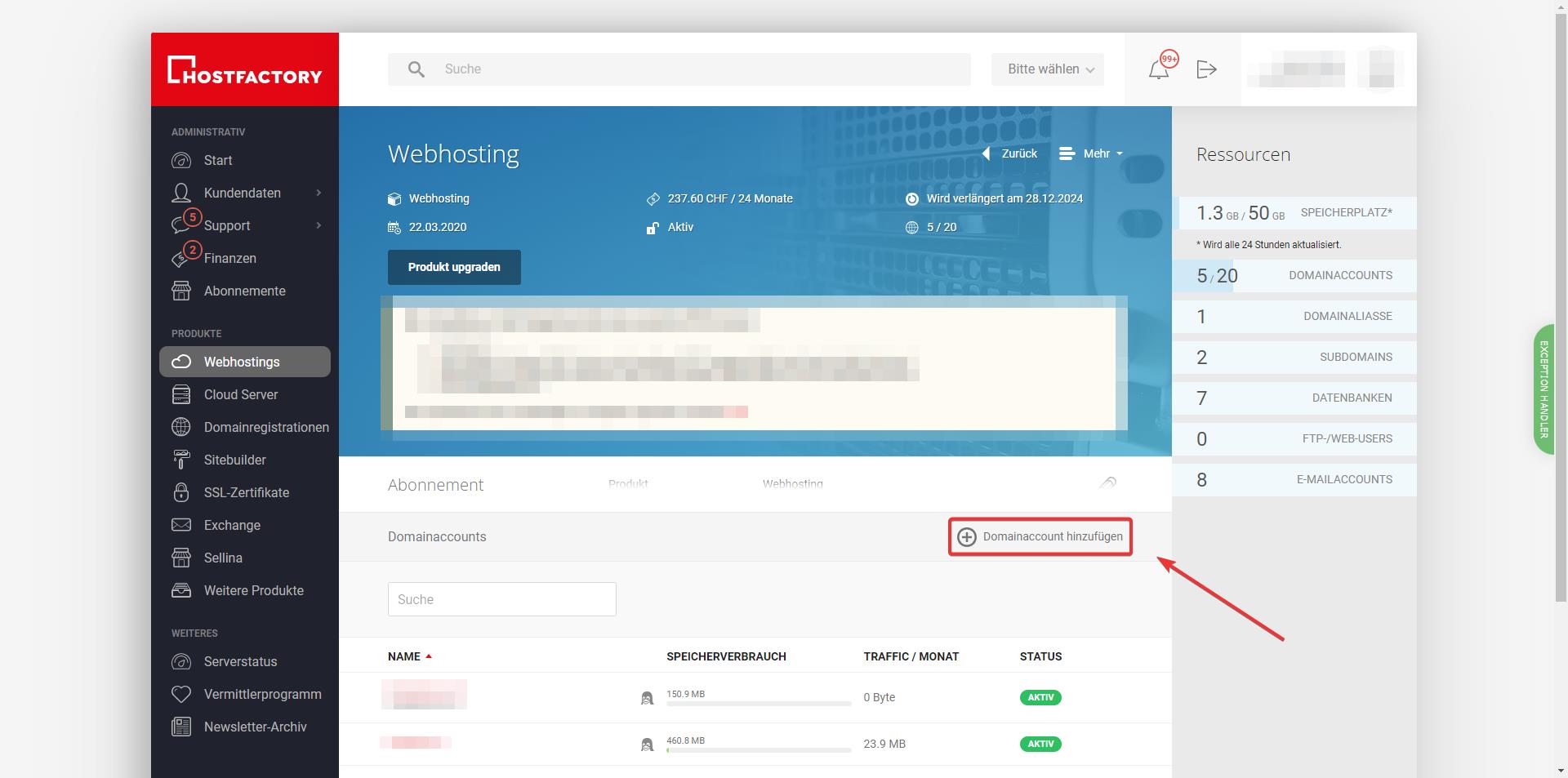Click the SPEICHERVERBRAUCH column header
Viewport: 1568px width, 778px height.
click(726, 656)
